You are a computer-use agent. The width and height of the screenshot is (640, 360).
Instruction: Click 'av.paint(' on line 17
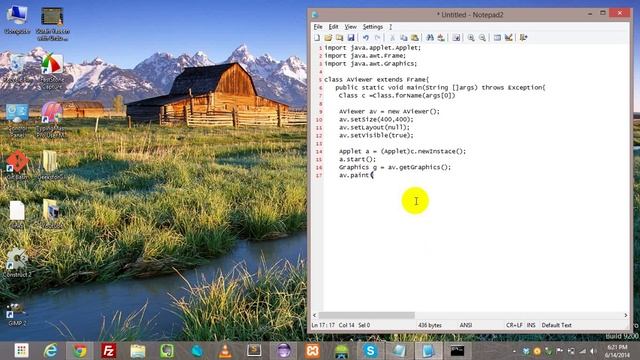(x=356, y=175)
